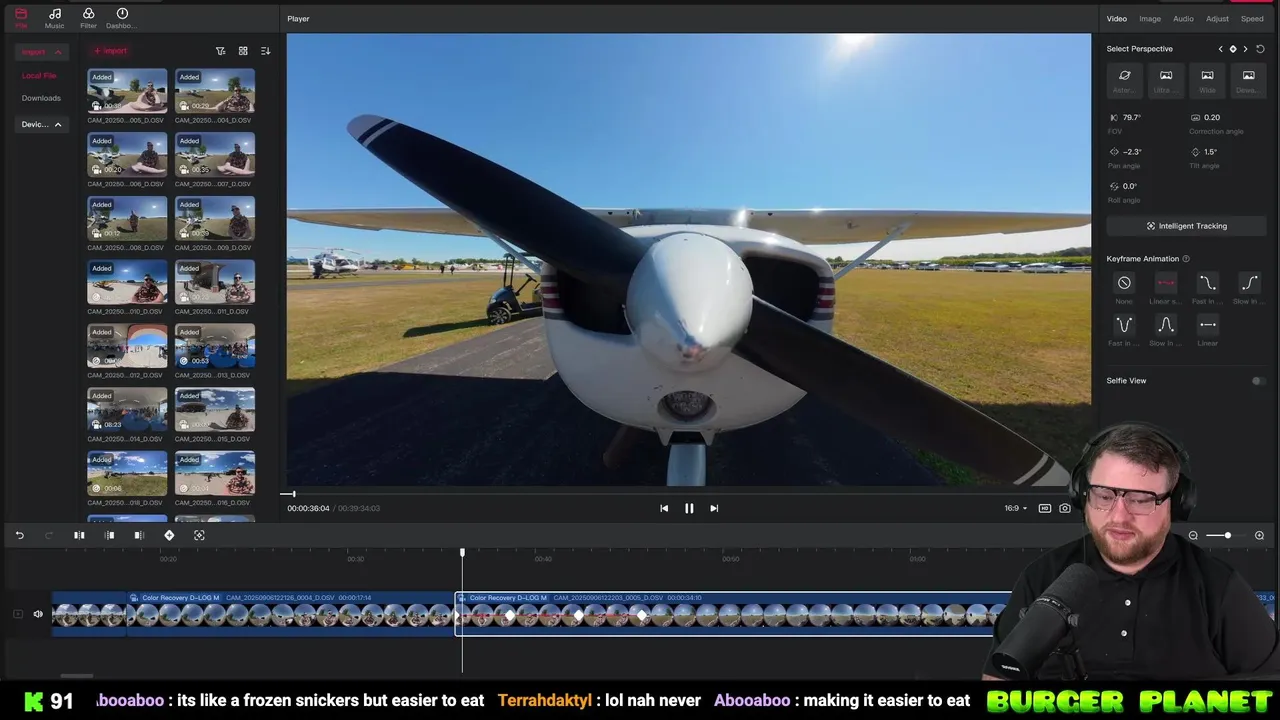Edit the FOV value 79.7°
The width and height of the screenshot is (1280, 720).
click(1132, 117)
